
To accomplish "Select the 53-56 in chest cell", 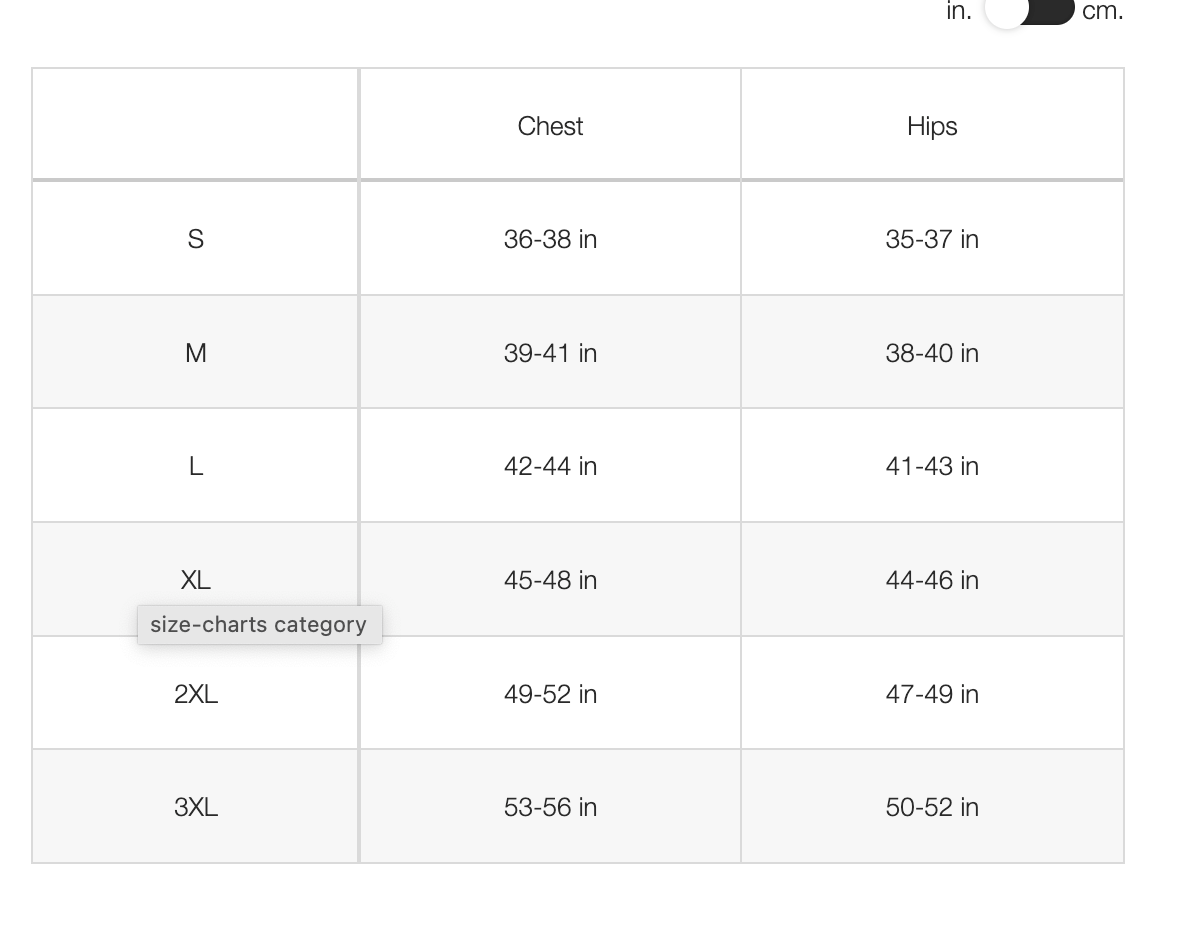I will click(550, 807).
